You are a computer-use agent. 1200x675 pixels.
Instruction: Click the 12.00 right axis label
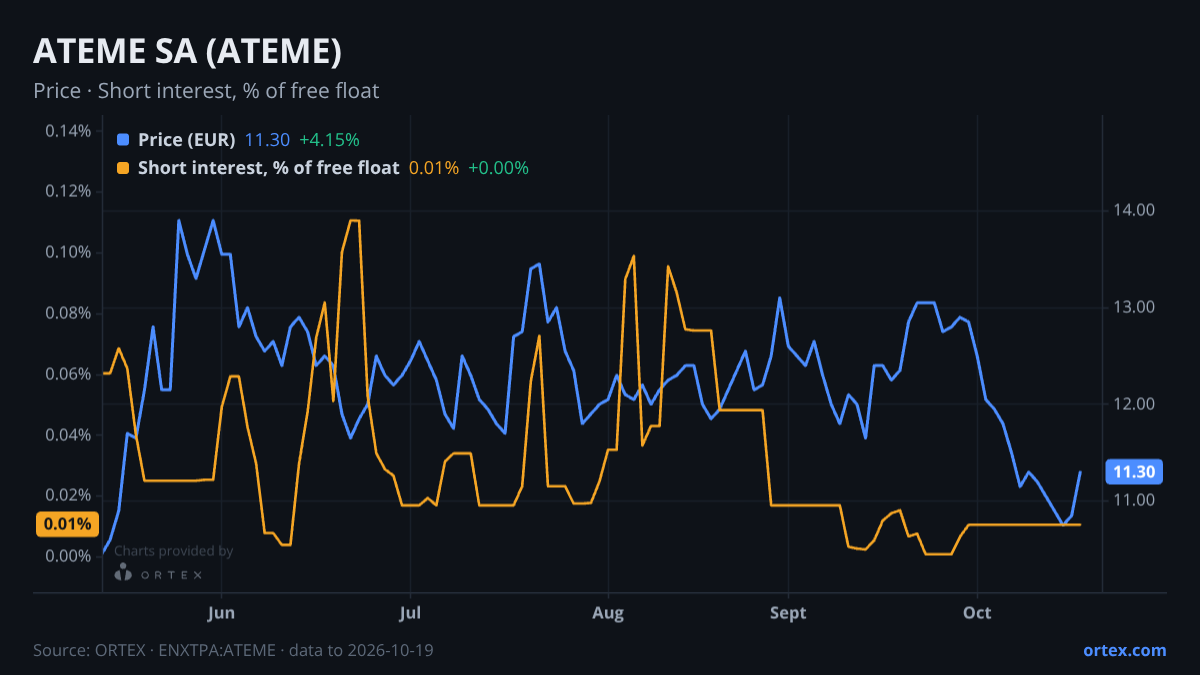coord(1134,404)
